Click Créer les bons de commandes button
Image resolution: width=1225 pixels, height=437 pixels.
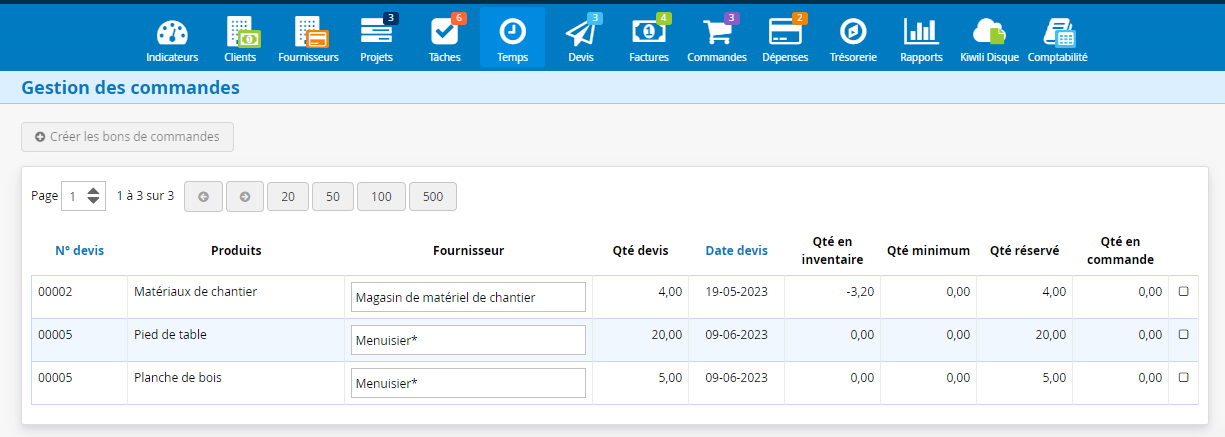point(127,137)
